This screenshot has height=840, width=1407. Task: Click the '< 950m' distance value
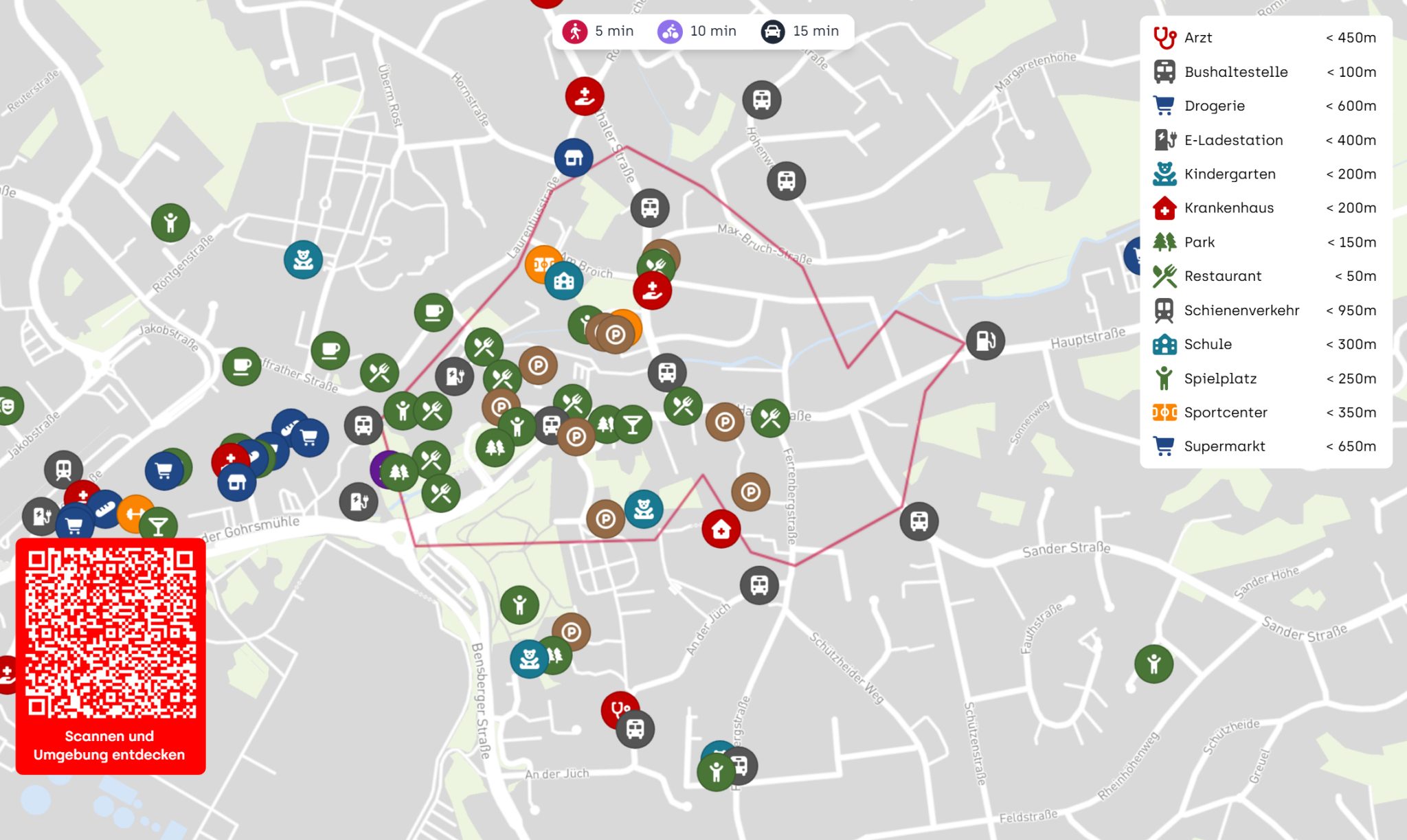point(1351,310)
